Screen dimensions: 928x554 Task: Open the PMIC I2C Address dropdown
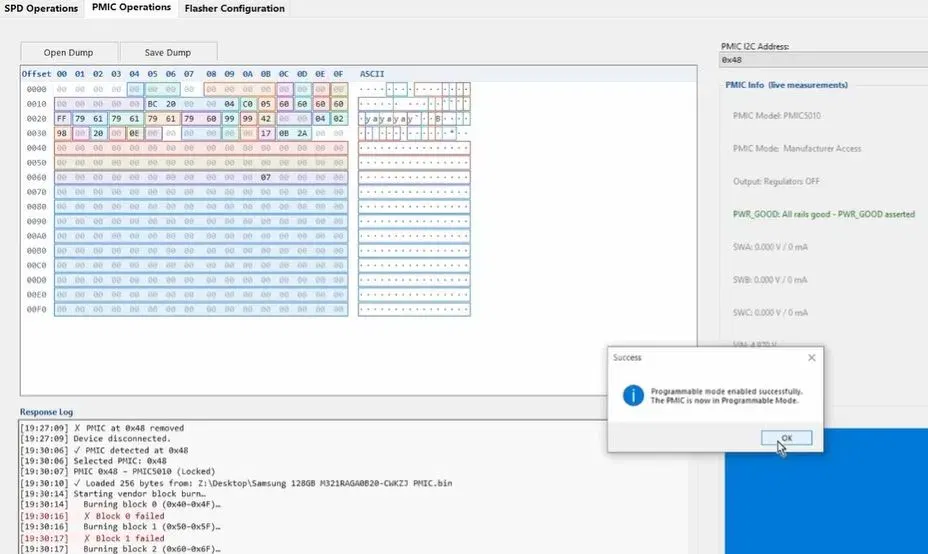pos(823,60)
